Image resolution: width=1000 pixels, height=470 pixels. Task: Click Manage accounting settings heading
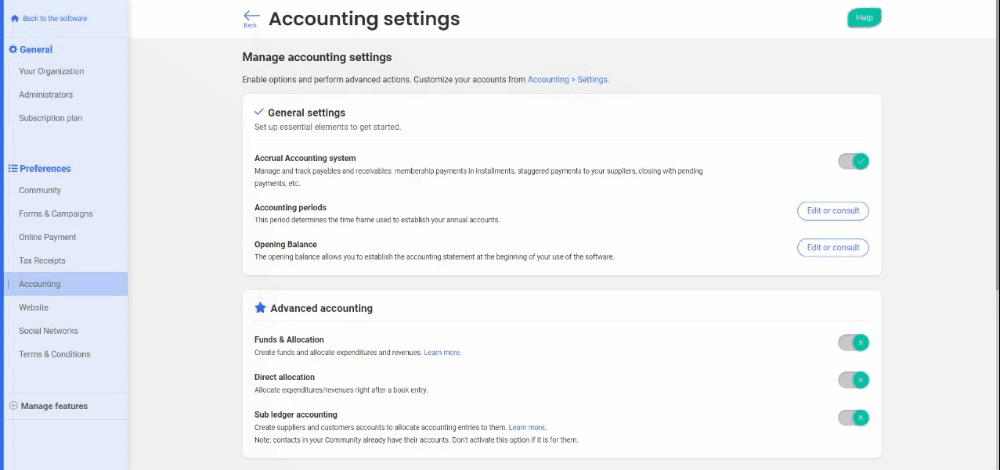317,57
